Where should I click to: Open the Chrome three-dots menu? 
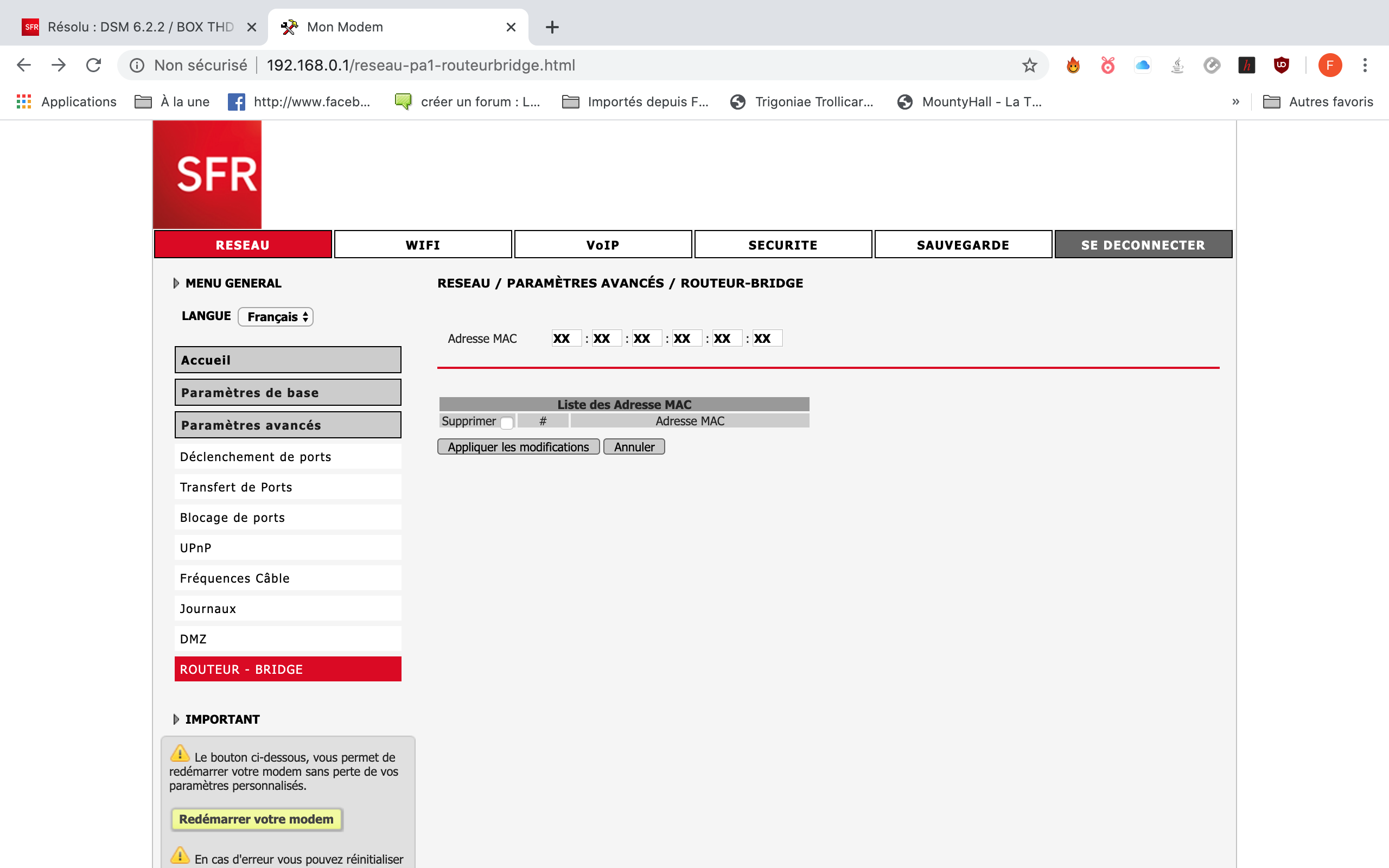[1365, 65]
